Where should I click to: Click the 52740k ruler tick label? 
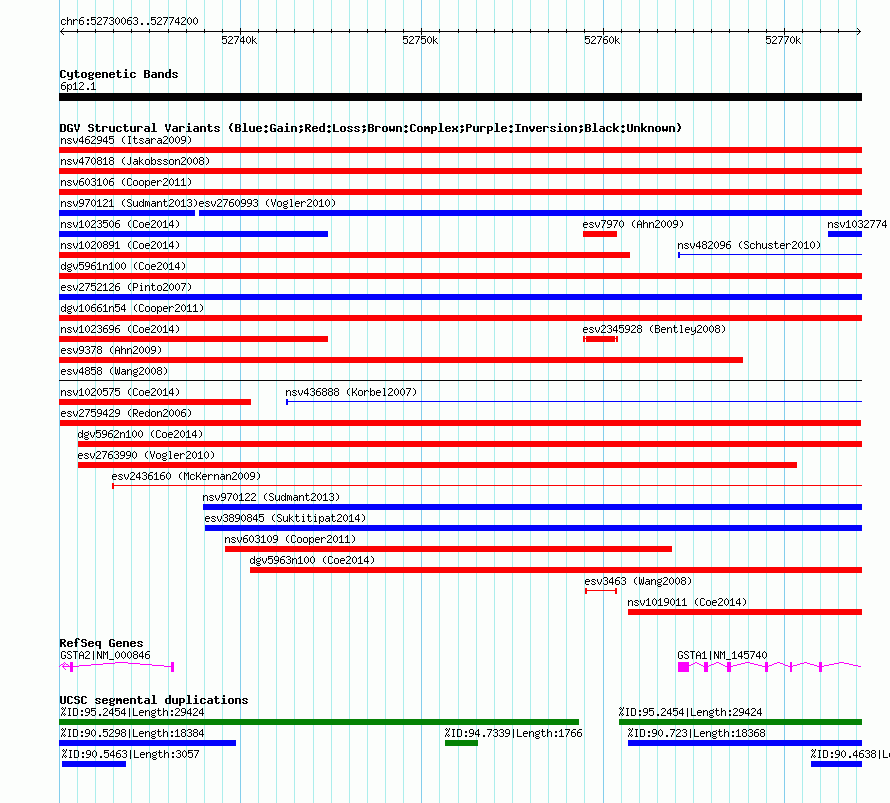pos(239,40)
